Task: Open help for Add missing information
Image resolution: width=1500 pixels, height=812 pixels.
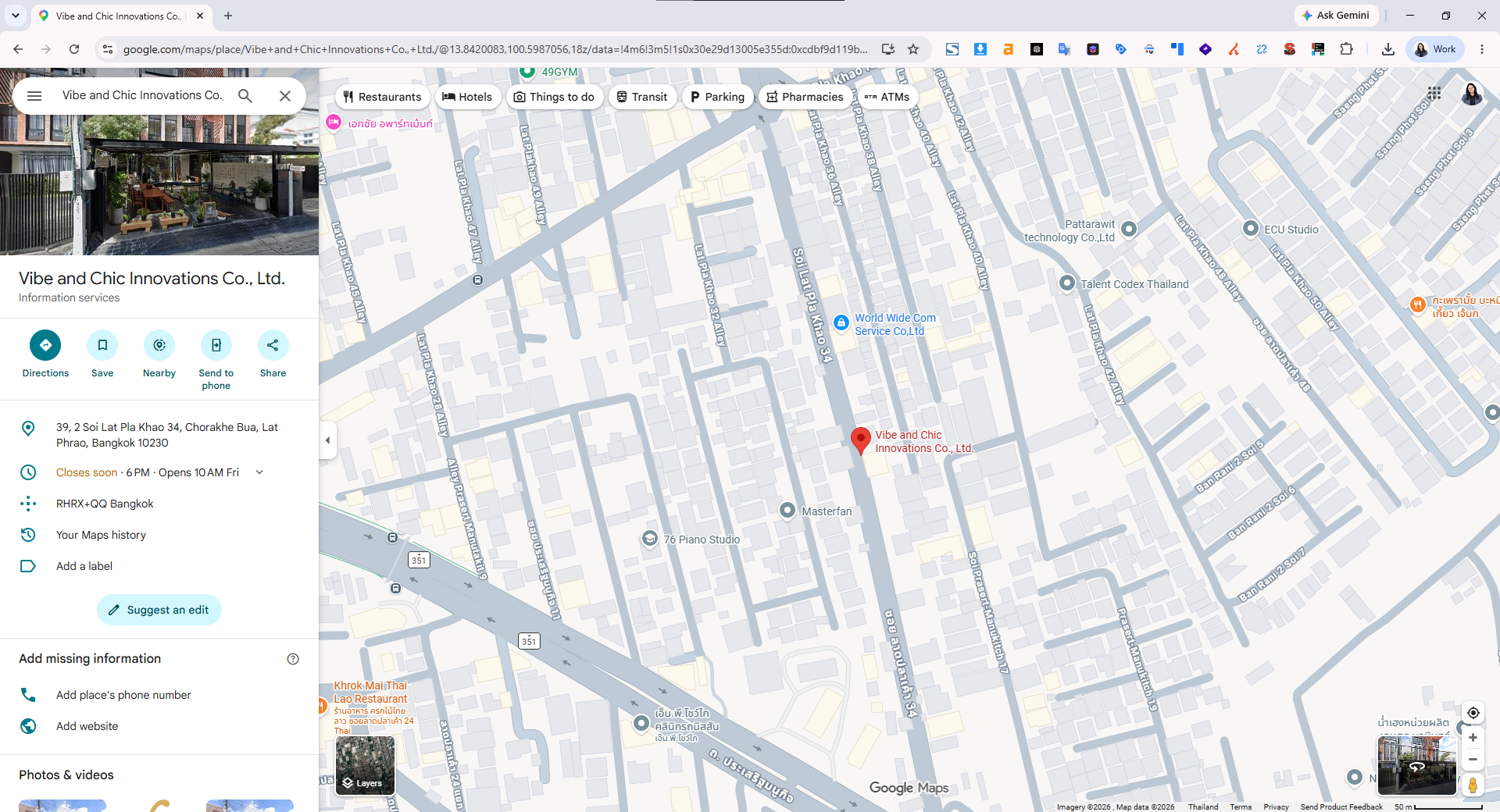Action: (293, 659)
